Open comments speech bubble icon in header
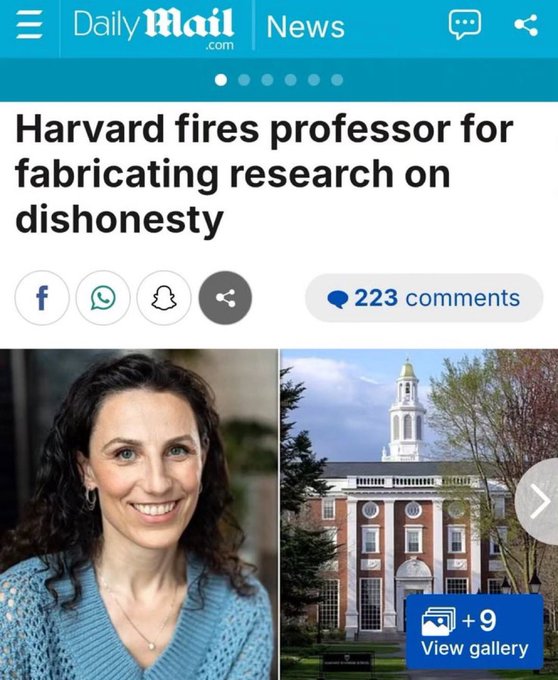The height and width of the screenshot is (680, 558). (465, 25)
